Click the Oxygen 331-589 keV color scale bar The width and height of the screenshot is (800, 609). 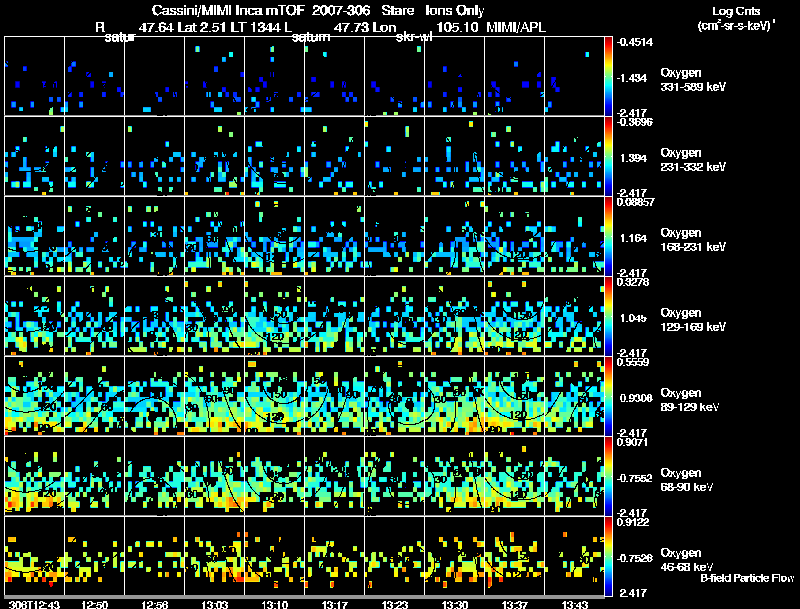pos(608,76)
